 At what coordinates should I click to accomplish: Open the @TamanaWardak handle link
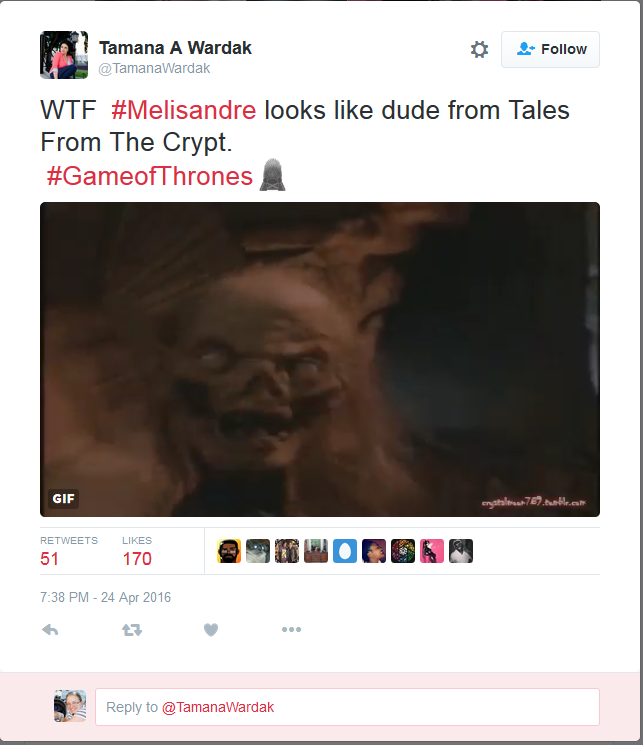pyautogui.click(x=154, y=68)
